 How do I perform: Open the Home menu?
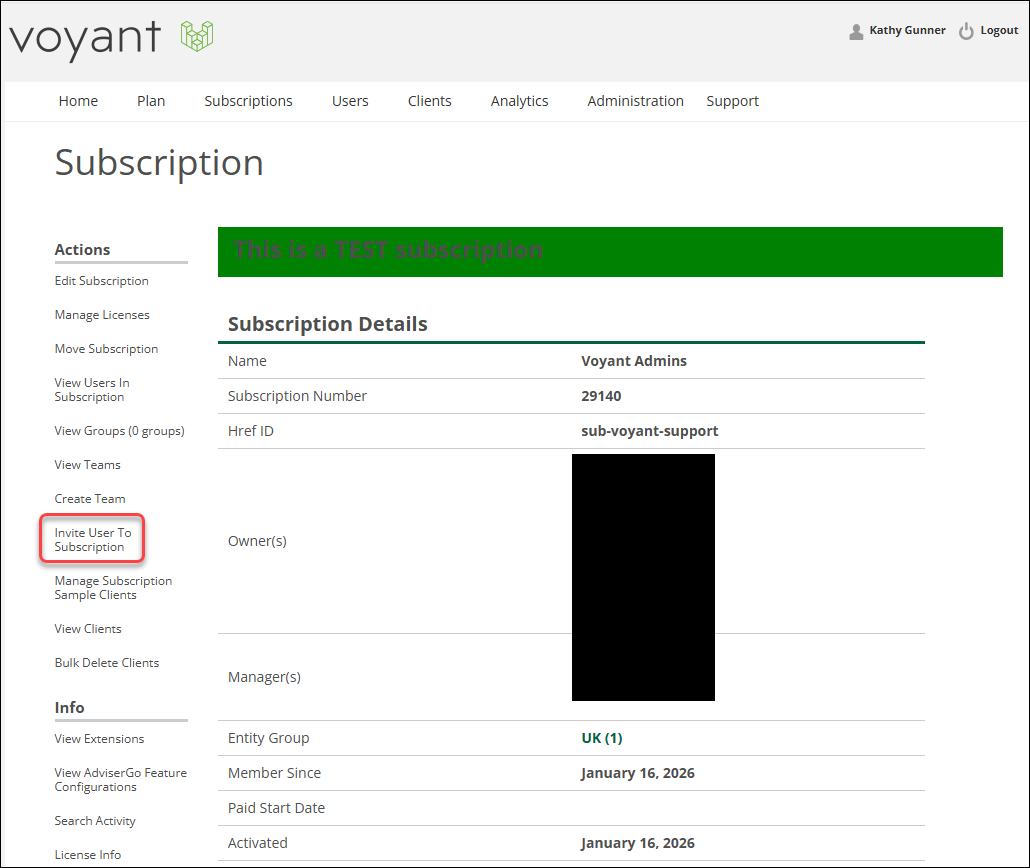point(78,101)
